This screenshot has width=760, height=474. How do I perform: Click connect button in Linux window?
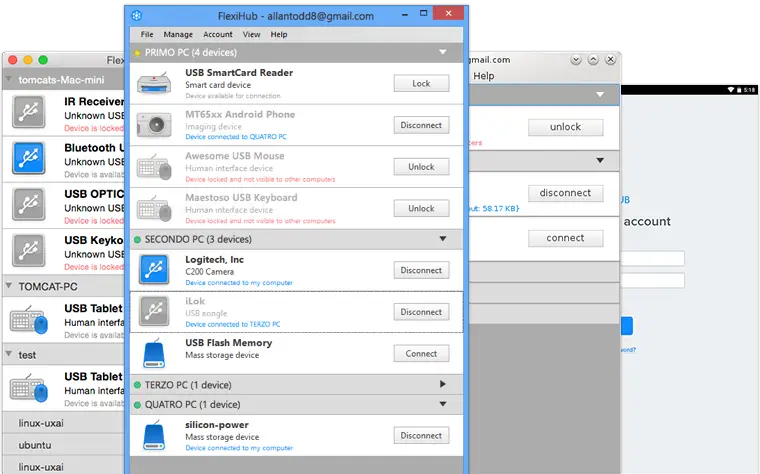click(566, 238)
